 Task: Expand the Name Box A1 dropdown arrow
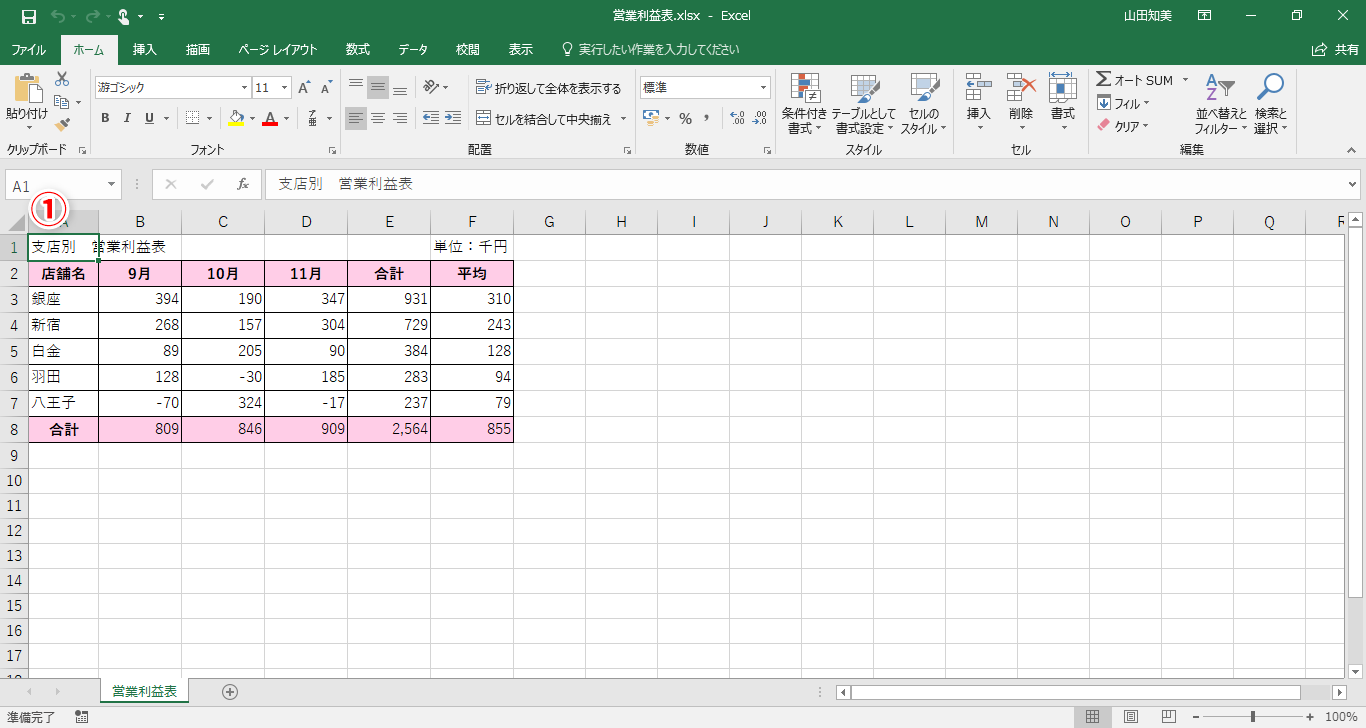point(113,185)
